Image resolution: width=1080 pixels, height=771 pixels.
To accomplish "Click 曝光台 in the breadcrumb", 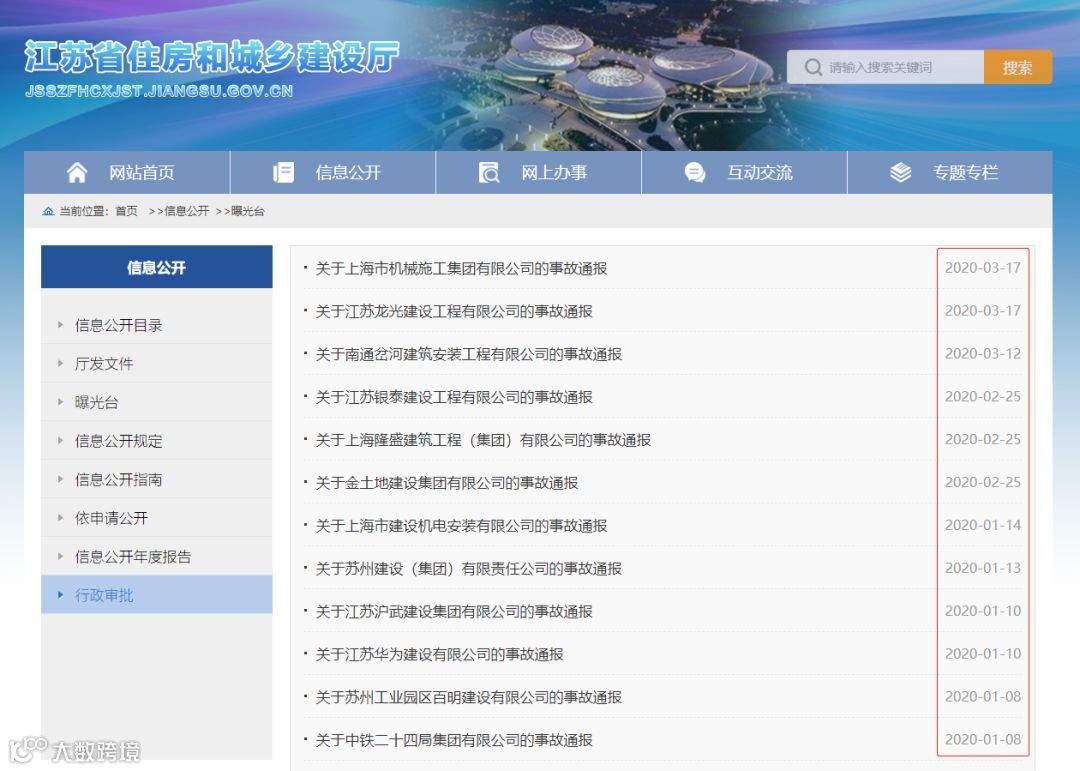I will pos(248,211).
